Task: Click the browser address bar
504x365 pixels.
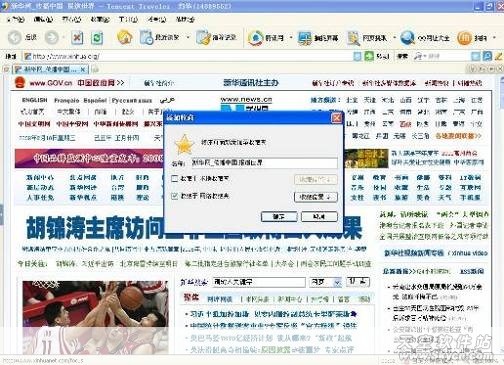Action: [188, 56]
